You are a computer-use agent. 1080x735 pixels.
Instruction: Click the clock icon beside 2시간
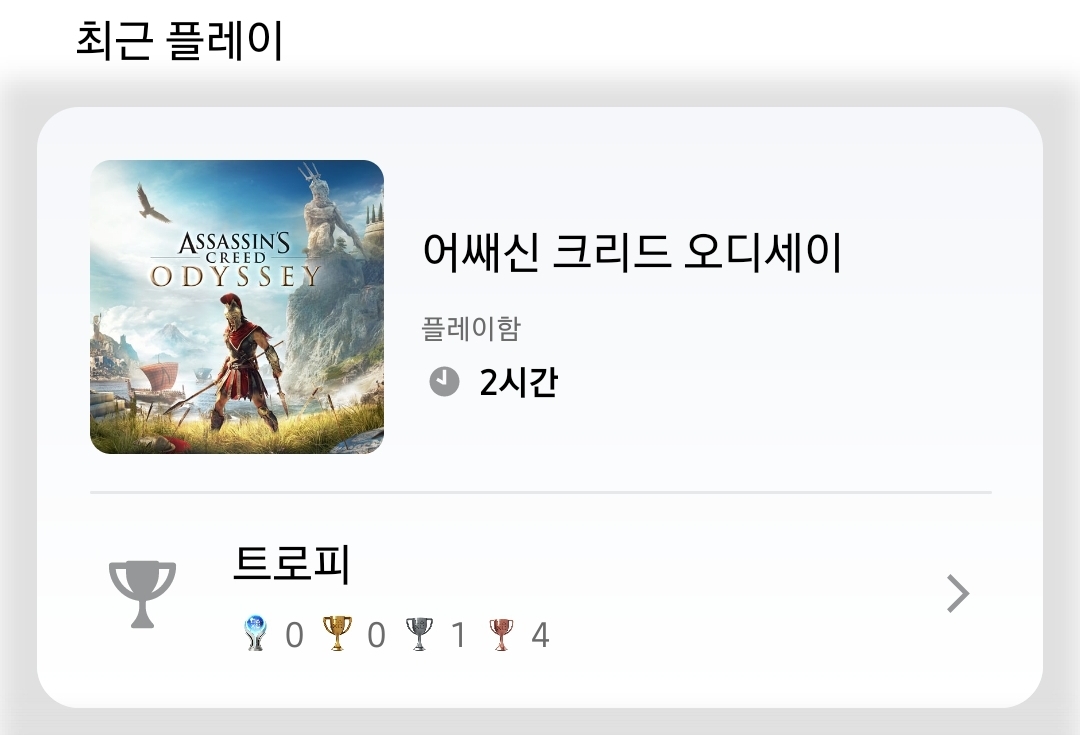tap(444, 382)
